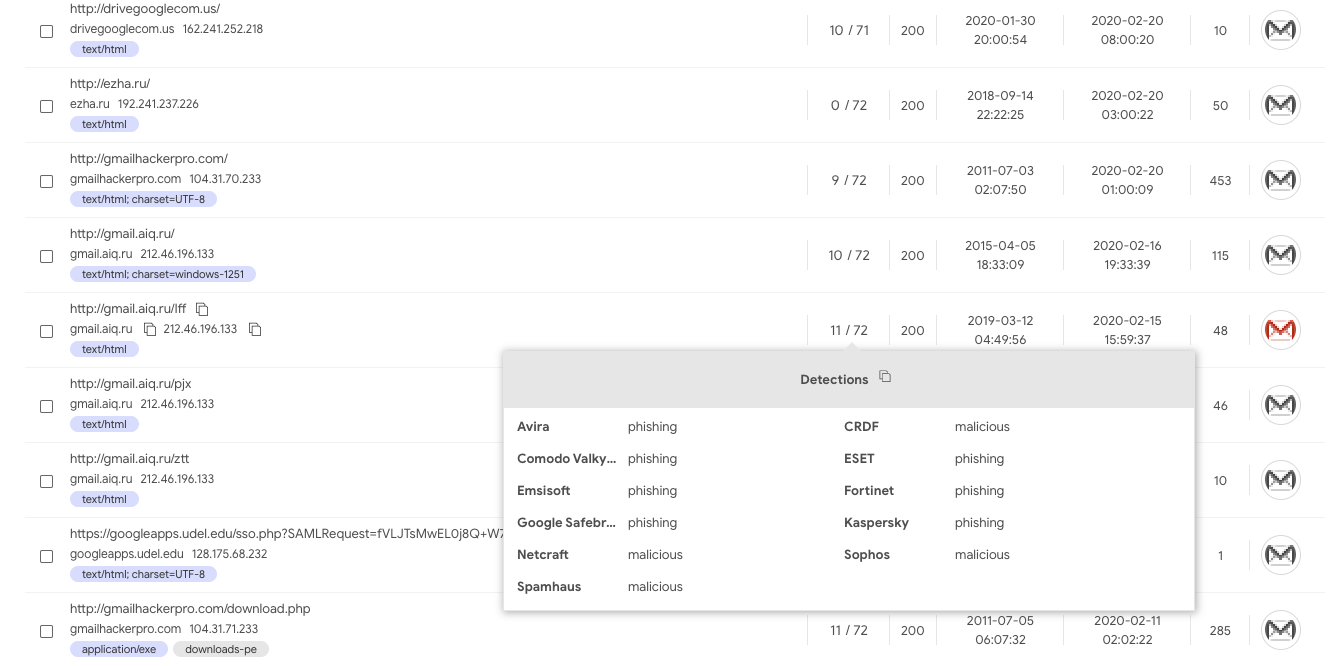Click IP address 104.31.71.233
The width and height of the screenshot is (1343, 666).
coord(224,629)
